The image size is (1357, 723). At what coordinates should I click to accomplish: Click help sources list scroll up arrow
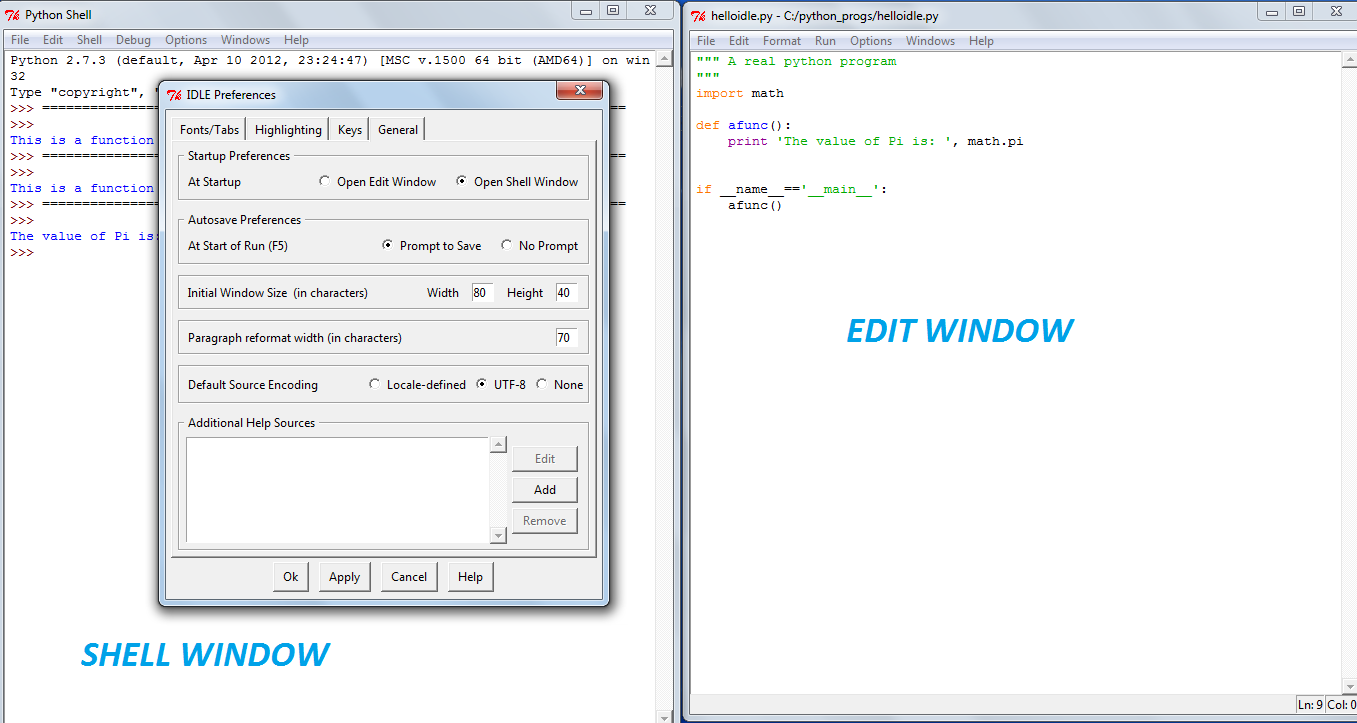[x=499, y=445]
